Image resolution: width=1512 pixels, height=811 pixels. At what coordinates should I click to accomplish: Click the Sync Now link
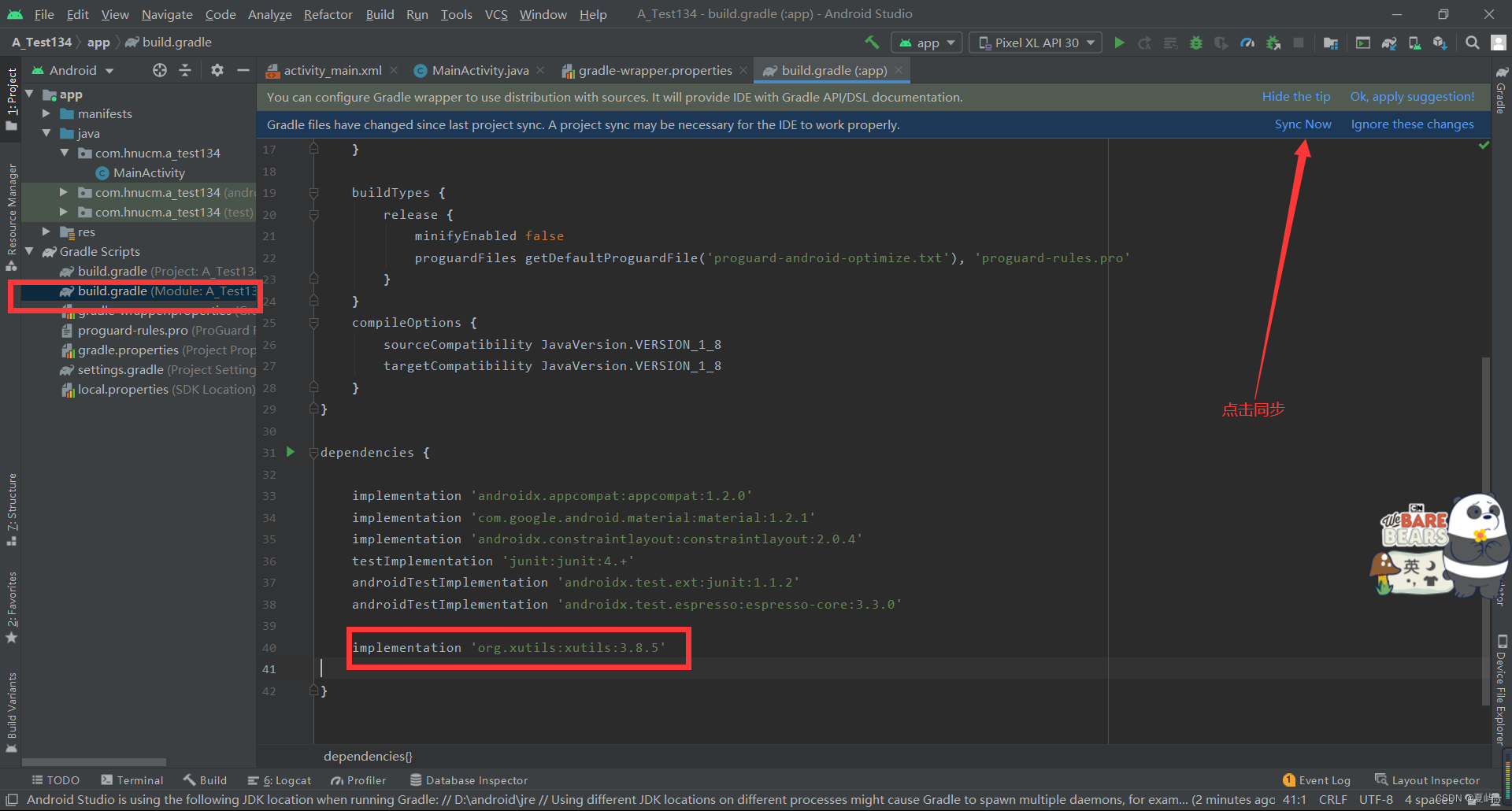click(x=1303, y=124)
